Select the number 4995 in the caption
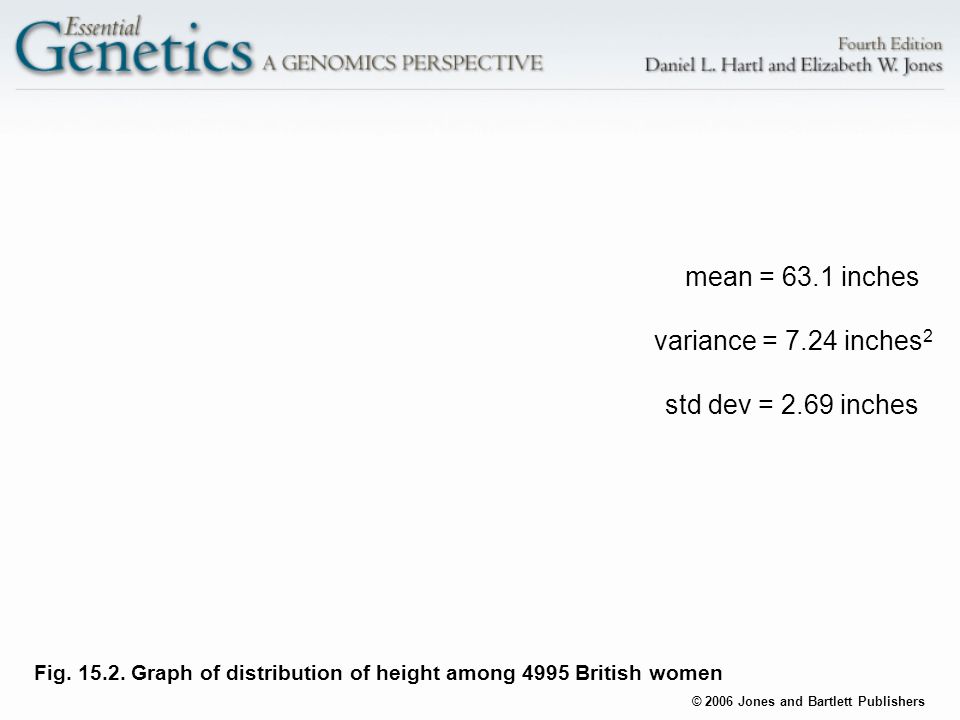The width and height of the screenshot is (960, 720). click(546, 673)
